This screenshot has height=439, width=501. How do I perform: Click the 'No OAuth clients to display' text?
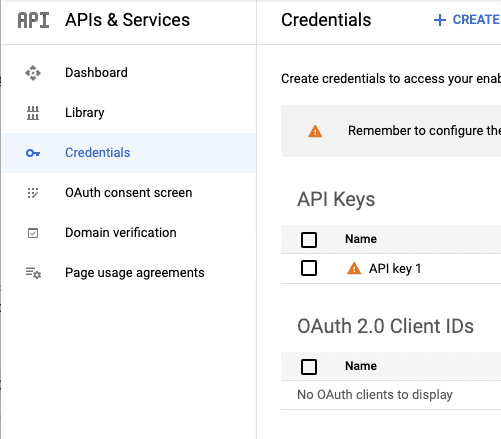point(375,395)
